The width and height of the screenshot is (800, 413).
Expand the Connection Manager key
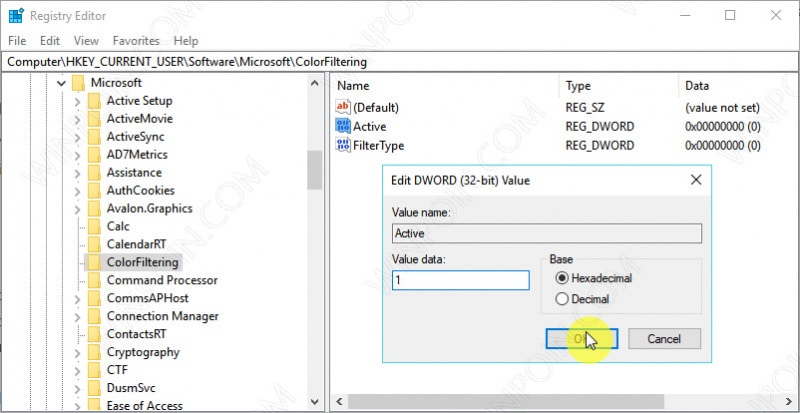point(77,317)
